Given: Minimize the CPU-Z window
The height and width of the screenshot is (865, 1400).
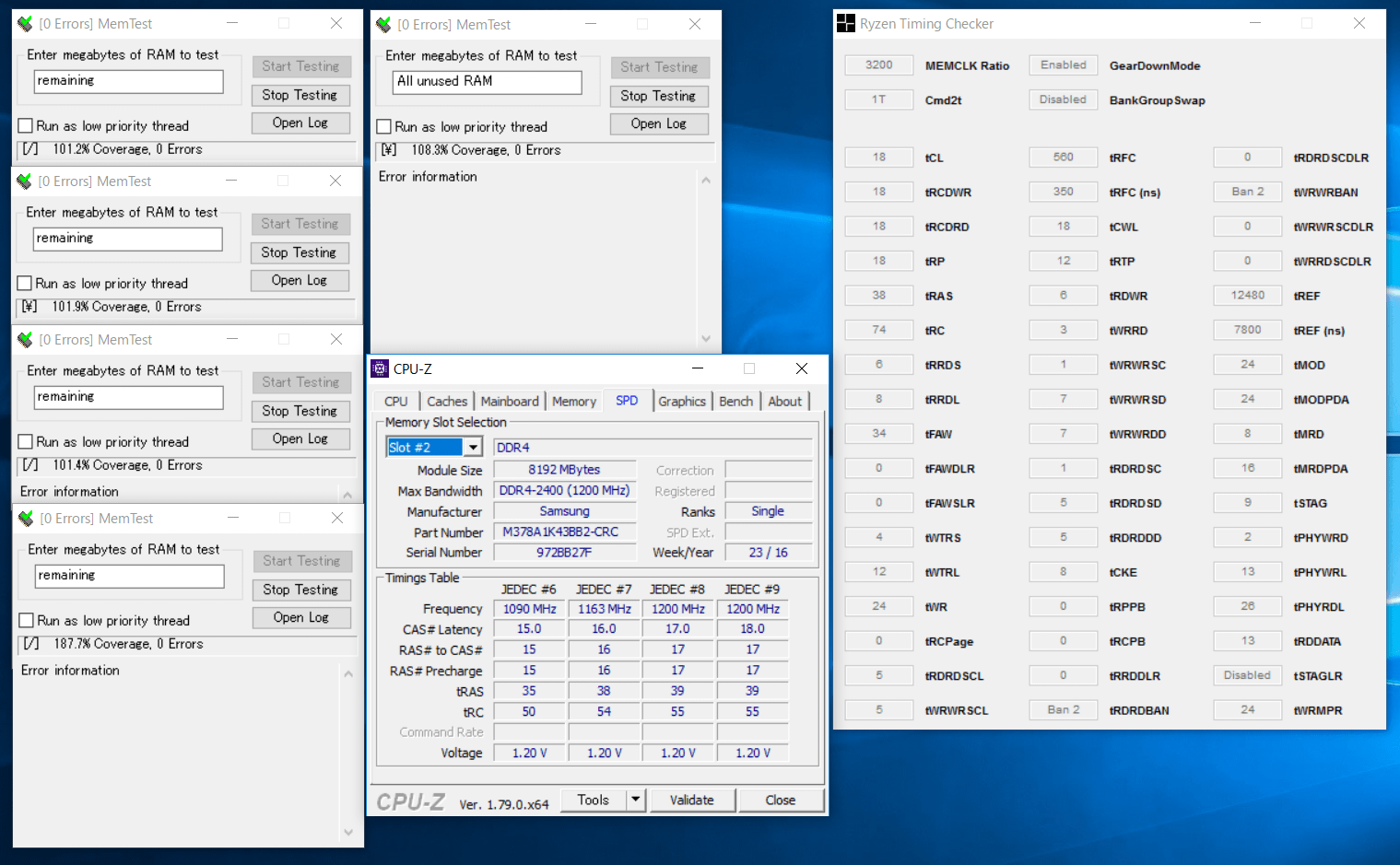Looking at the screenshot, I should point(698,368).
